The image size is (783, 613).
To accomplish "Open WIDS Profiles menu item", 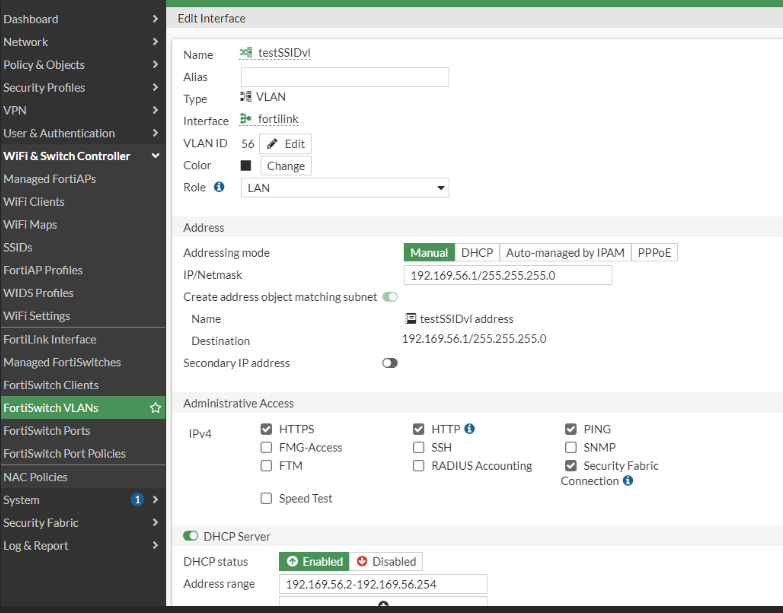I will click(83, 293).
